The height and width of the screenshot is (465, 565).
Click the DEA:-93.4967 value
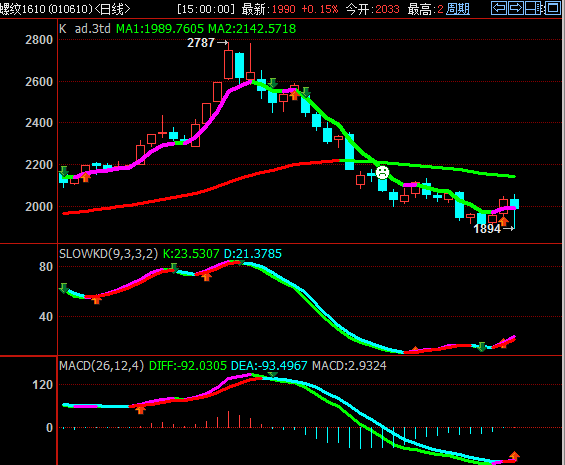(269, 366)
